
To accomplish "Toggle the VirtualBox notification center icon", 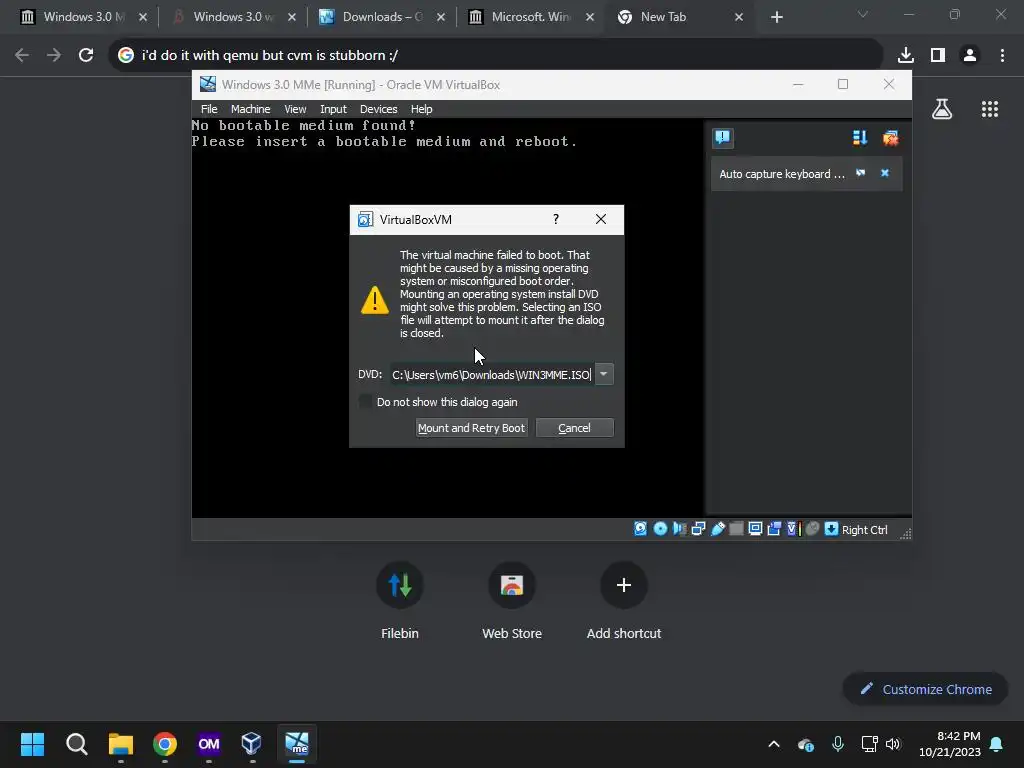I will 722,138.
